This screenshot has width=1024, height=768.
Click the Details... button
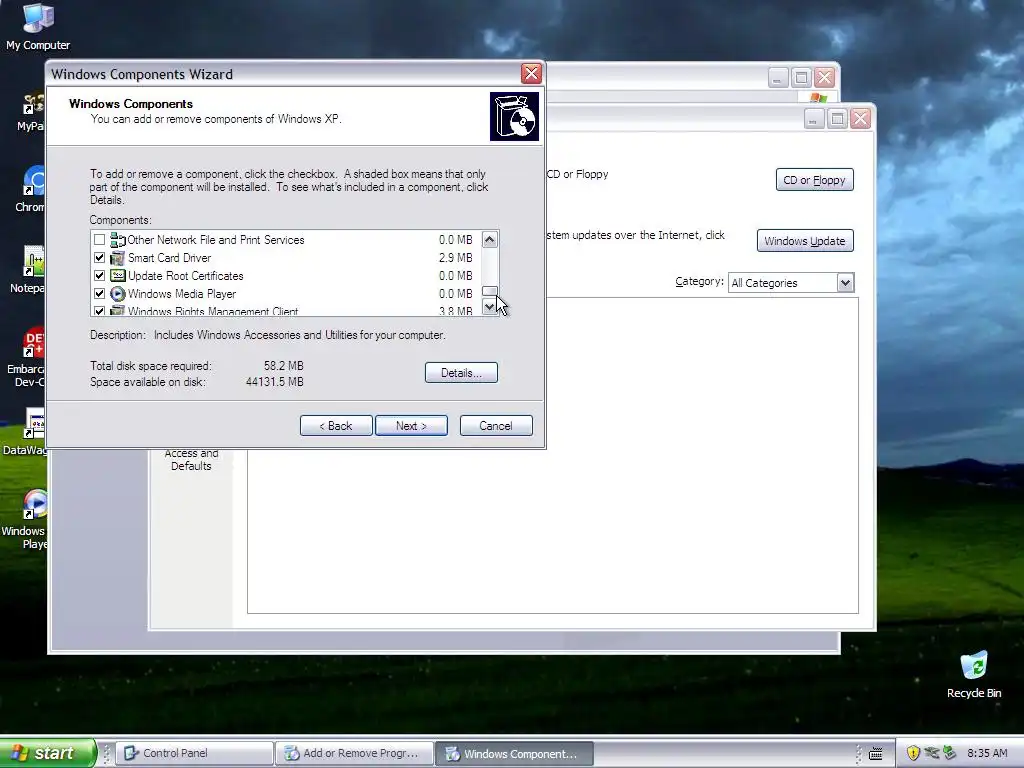[461, 373]
